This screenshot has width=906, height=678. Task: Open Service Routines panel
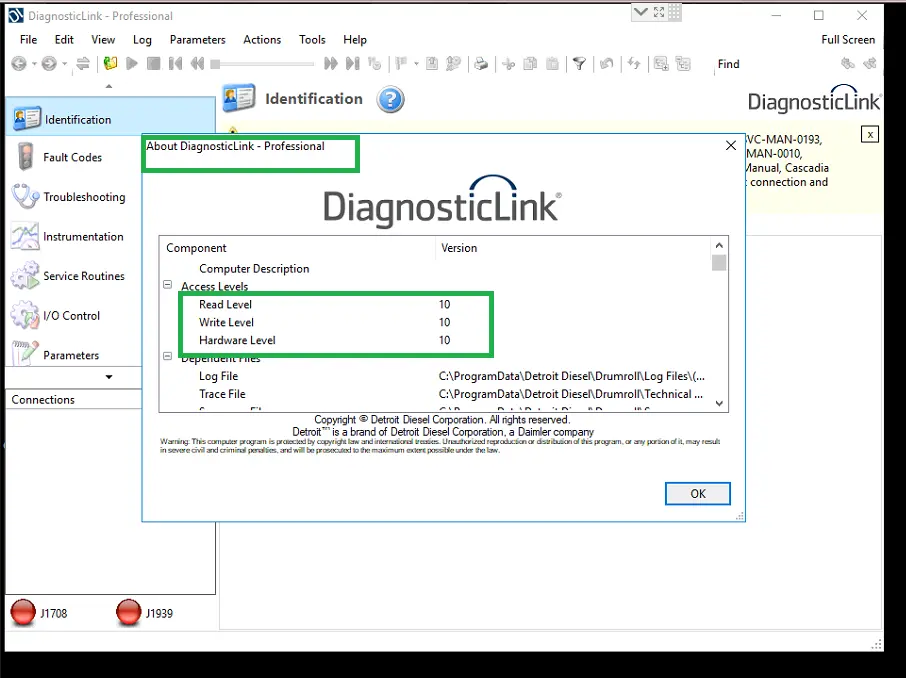coord(73,276)
